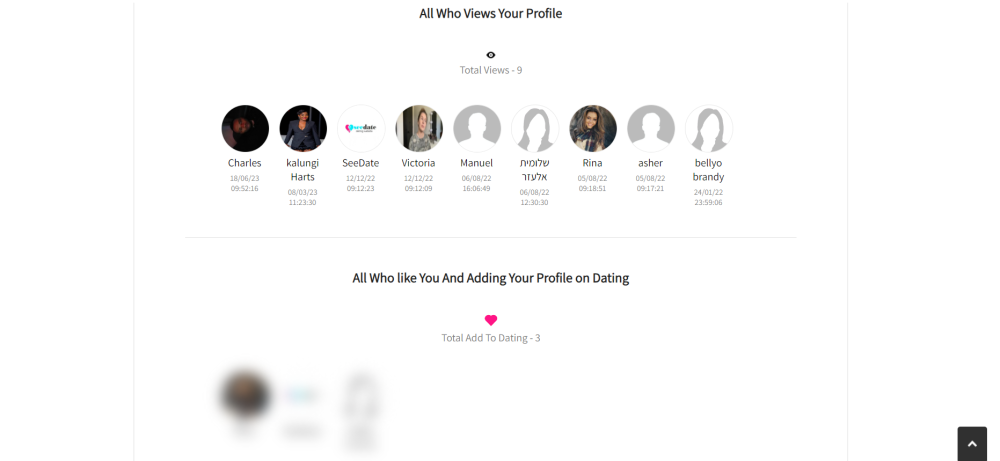Click the Total Views - 9 text
This screenshot has height=461, width=1000.
point(491,70)
